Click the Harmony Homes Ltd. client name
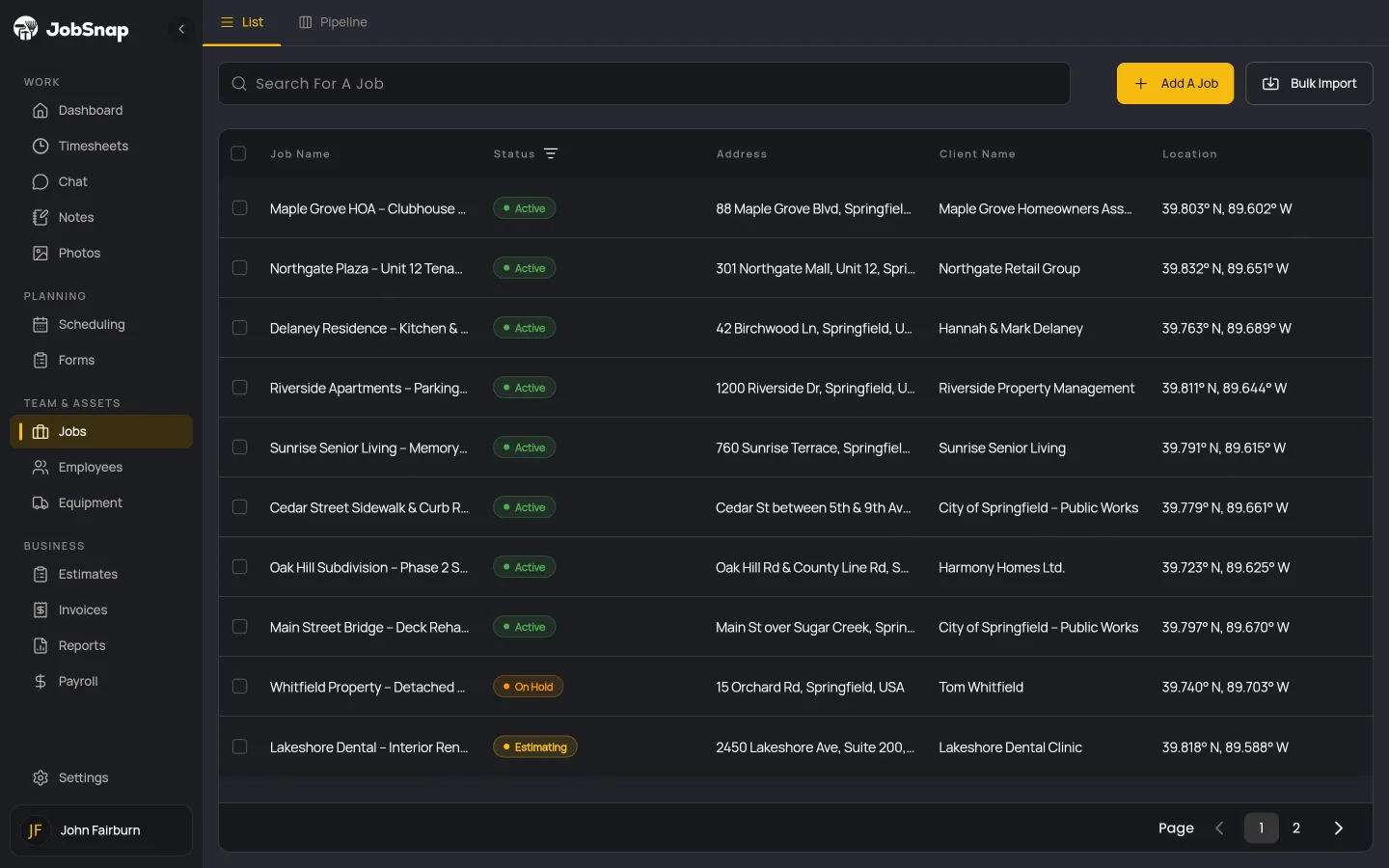The height and width of the screenshot is (868, 1389). 1001,567
